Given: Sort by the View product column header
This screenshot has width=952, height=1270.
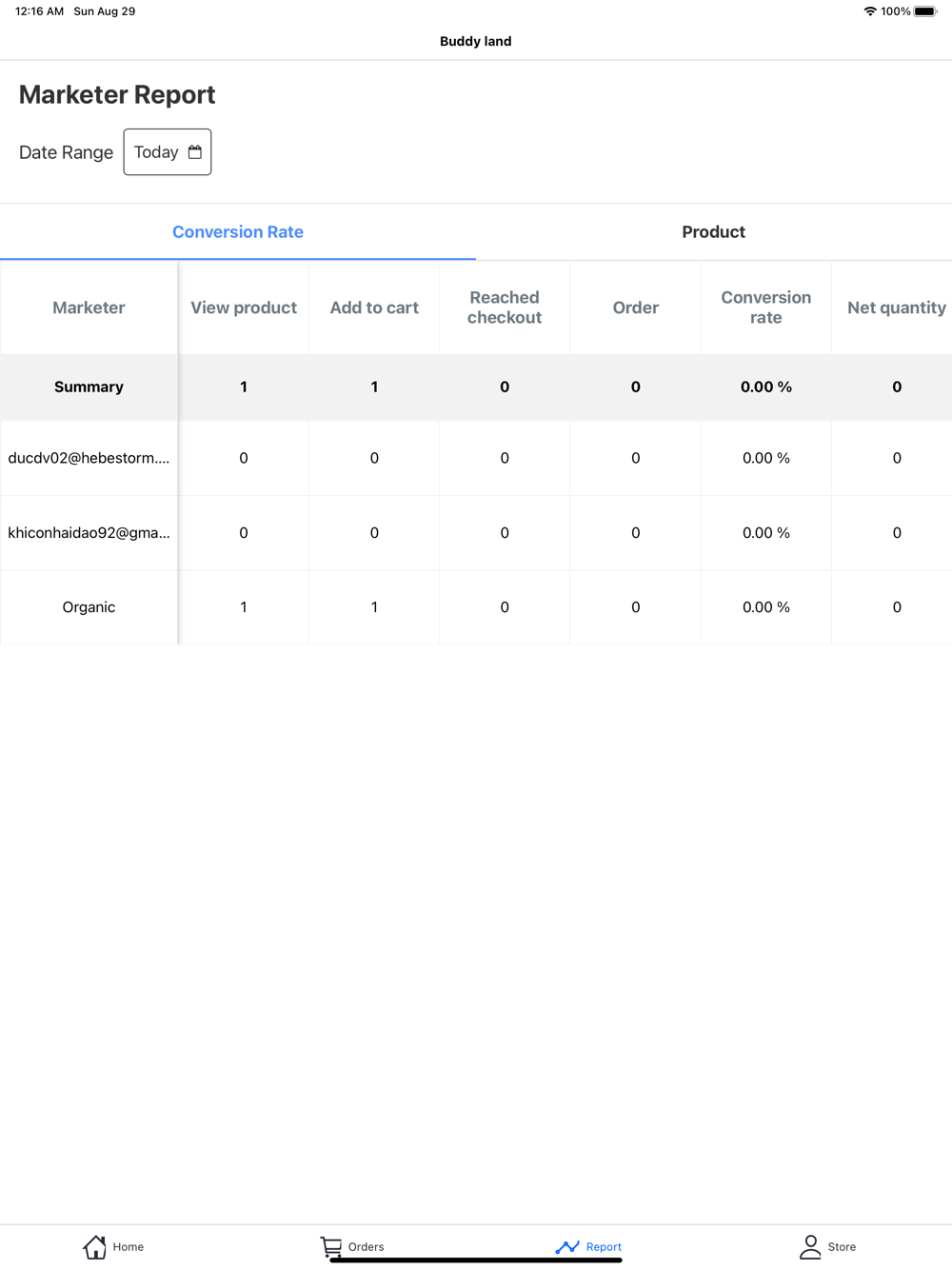Looking at the screenshot, I should [244, 308].
